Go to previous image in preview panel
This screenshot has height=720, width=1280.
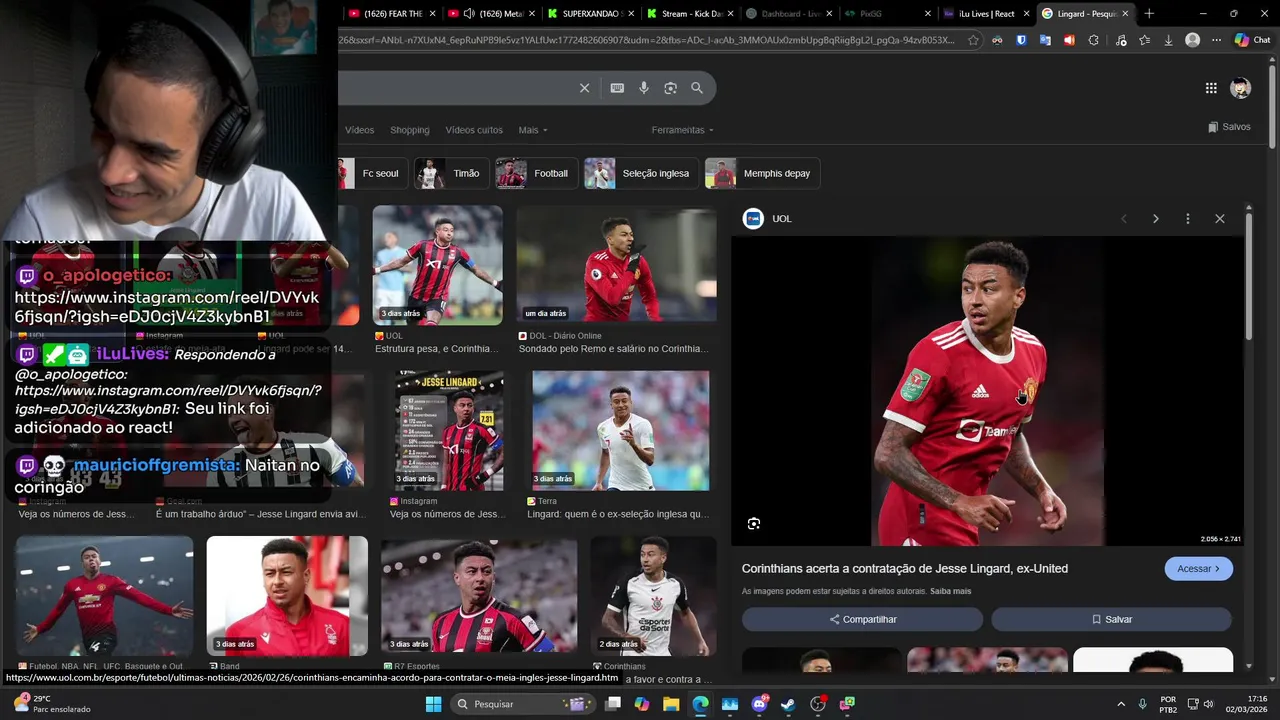pyautogui.click(x=1123, y=219)
